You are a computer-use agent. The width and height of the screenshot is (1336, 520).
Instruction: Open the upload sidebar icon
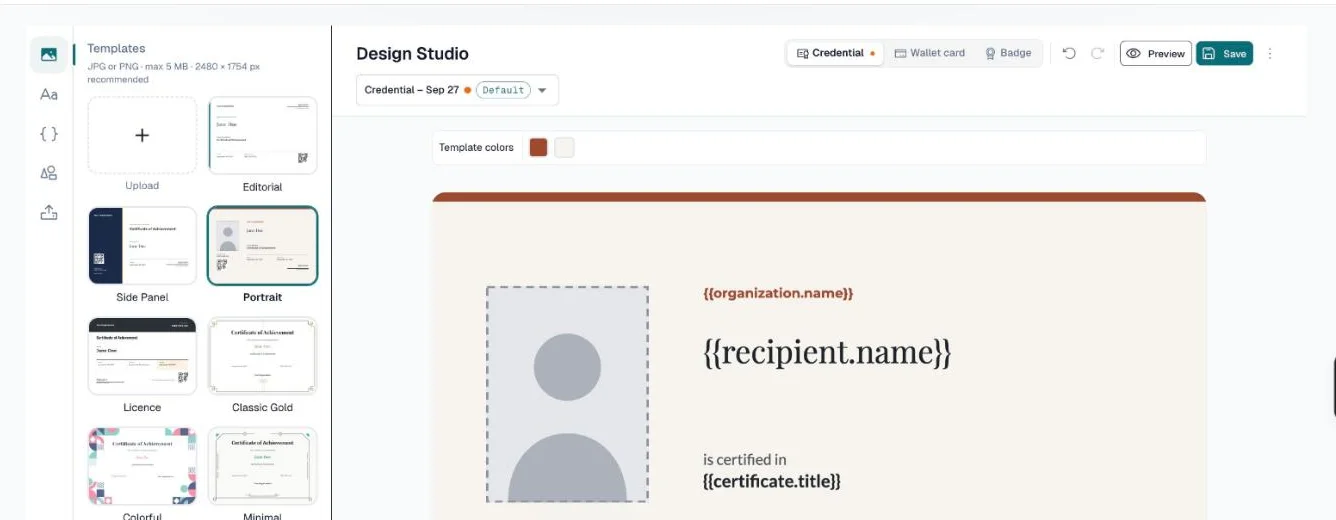click(x=48, y=212)
